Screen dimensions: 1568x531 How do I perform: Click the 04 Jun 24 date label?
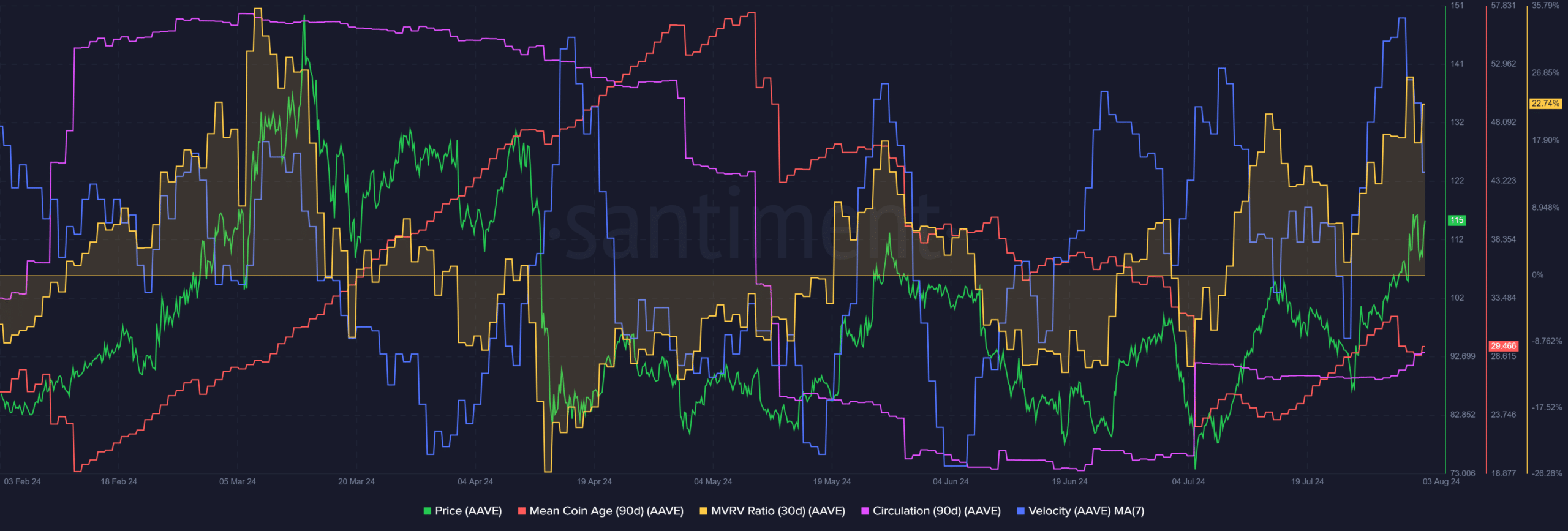[951, 481]
